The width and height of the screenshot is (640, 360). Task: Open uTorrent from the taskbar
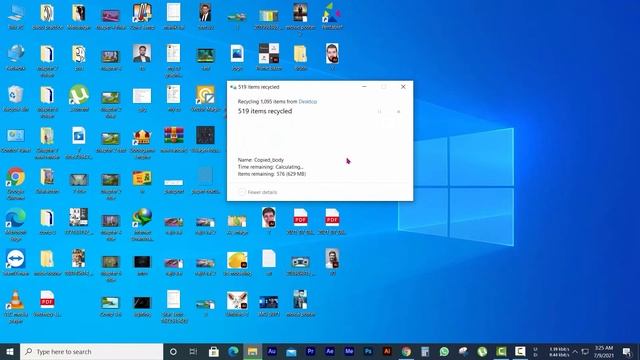click(x=482, y=351)
